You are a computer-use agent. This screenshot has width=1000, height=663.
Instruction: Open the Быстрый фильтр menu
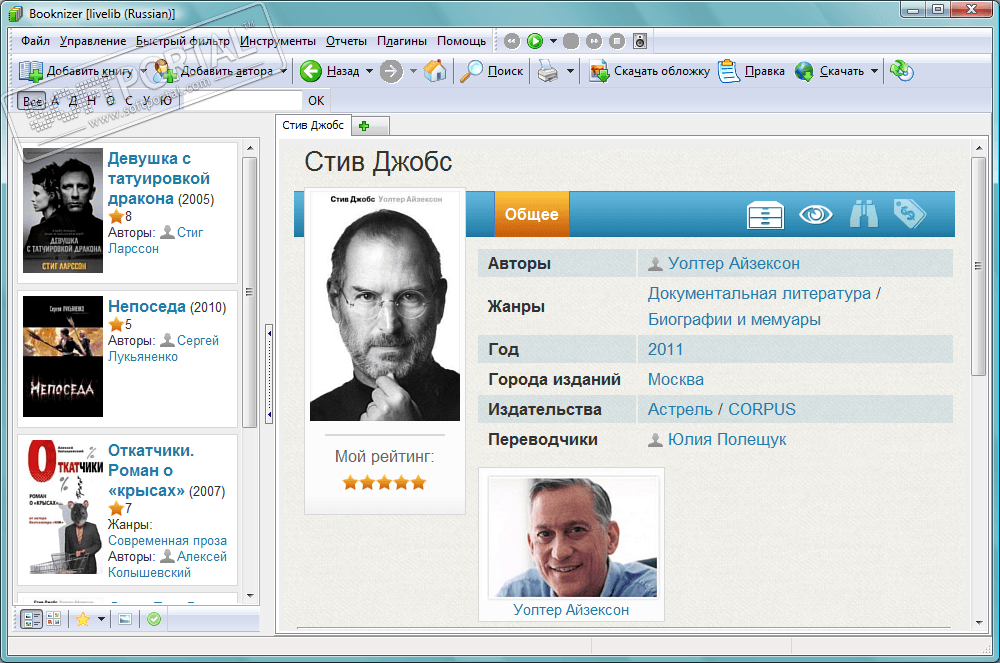[x=182, y=41]
